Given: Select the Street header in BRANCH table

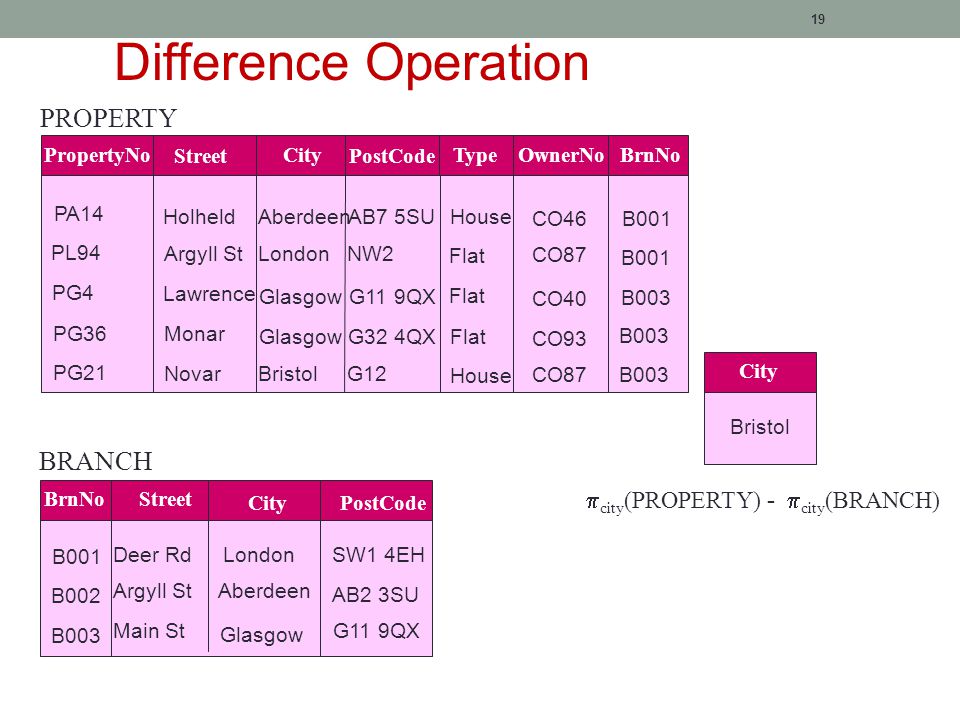Looking at the screenshot, I should coord(165,500).
